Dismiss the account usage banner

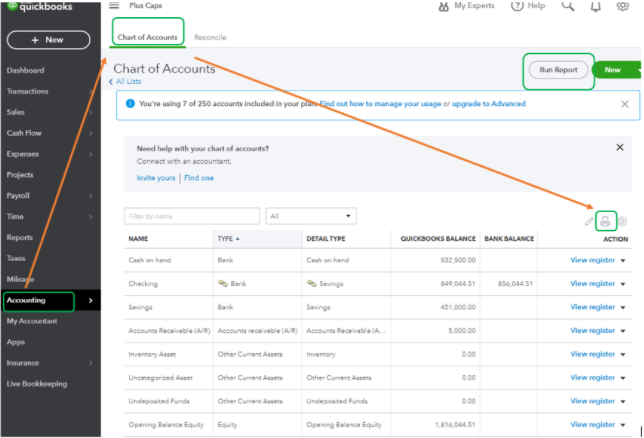tap(625, 103)
